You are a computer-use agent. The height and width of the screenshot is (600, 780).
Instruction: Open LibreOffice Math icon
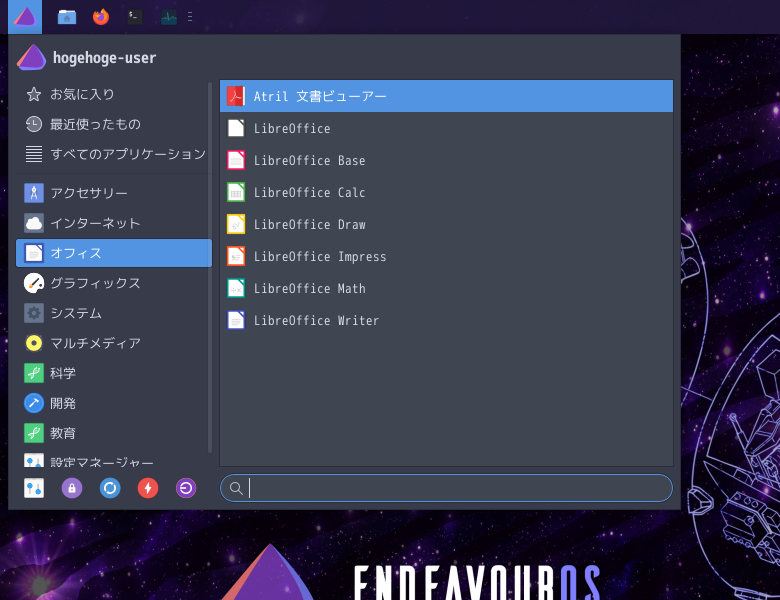pyautogui.click(x=236, y=288)
